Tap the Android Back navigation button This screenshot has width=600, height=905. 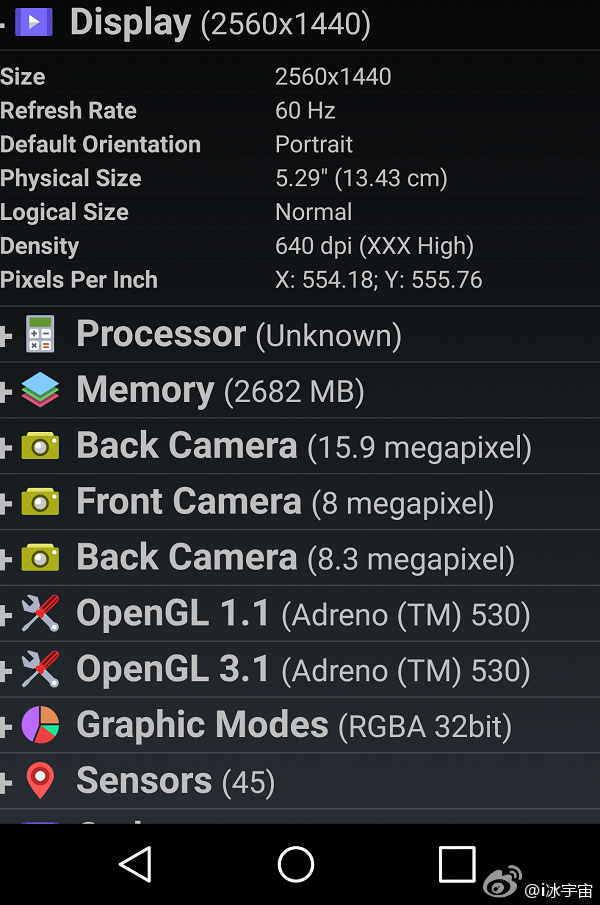click(x=135, y=864)
